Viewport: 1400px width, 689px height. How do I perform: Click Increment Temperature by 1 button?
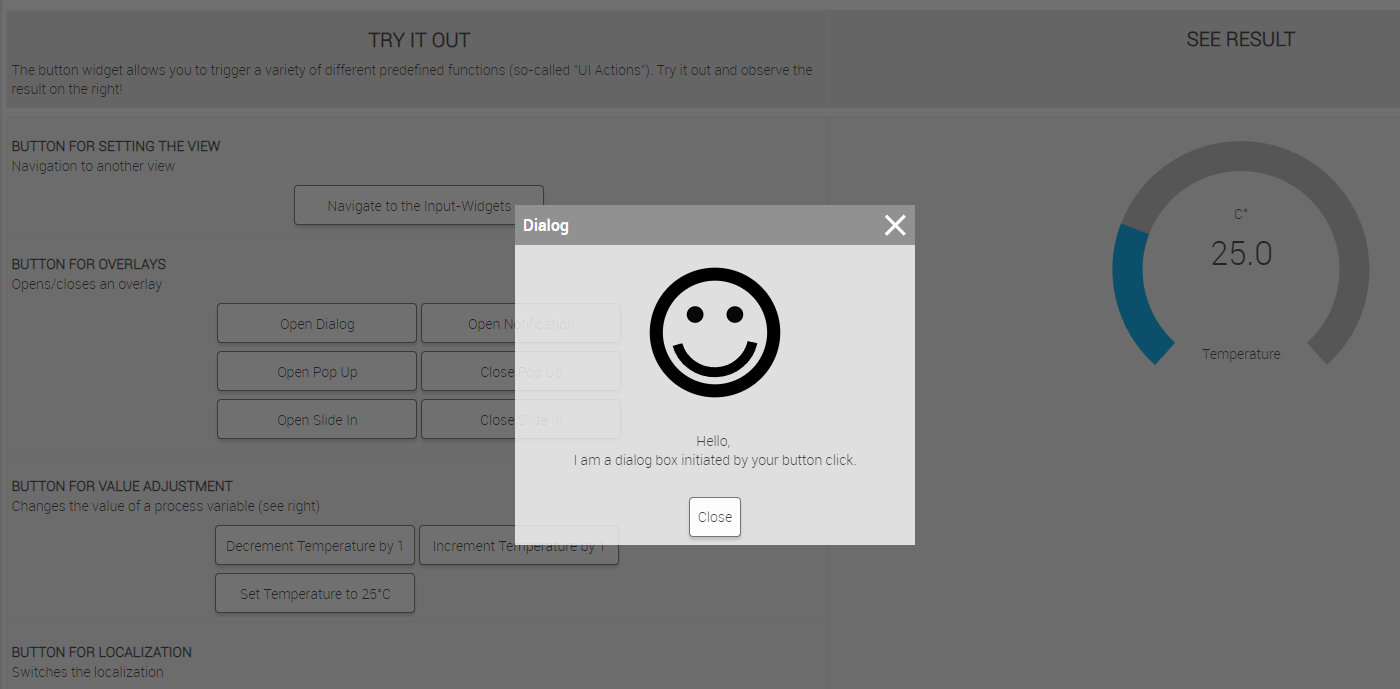pos(519,545)
